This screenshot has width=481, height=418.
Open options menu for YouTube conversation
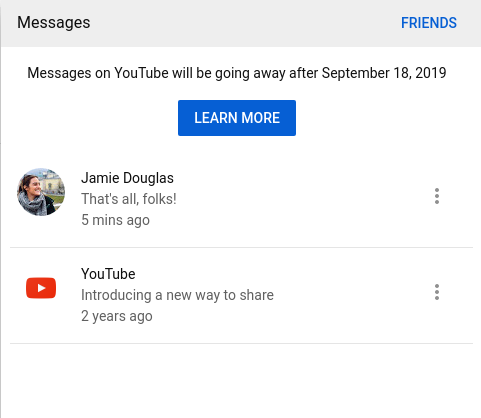click(x=437, y=292)
